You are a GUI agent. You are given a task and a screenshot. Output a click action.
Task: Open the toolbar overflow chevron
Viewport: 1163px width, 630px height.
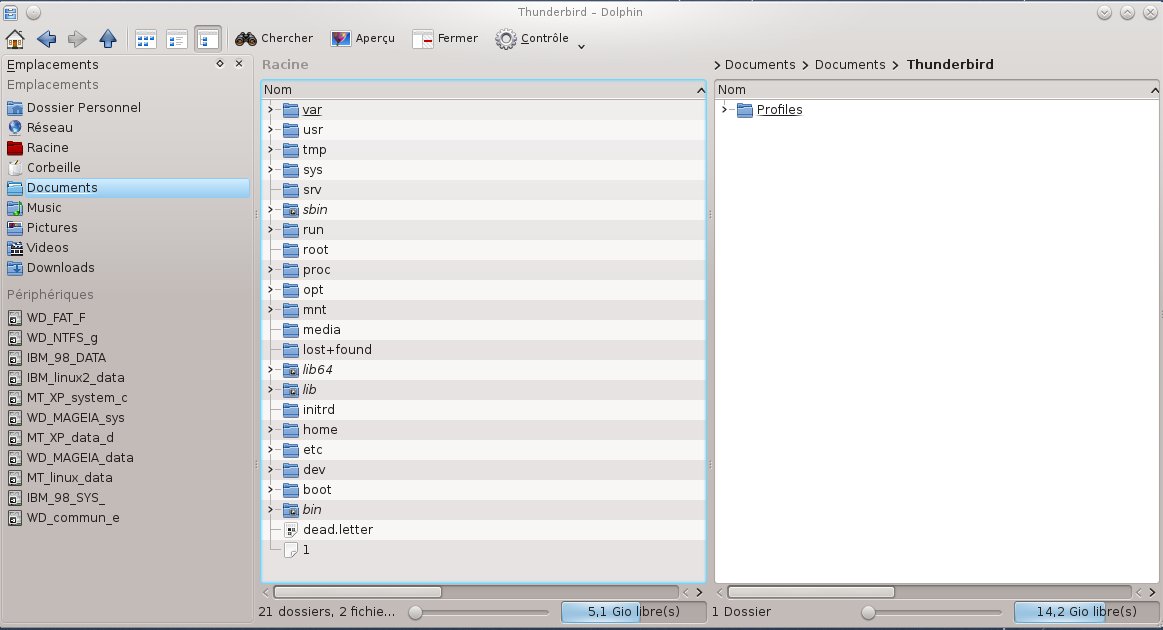tap(582, 47)
